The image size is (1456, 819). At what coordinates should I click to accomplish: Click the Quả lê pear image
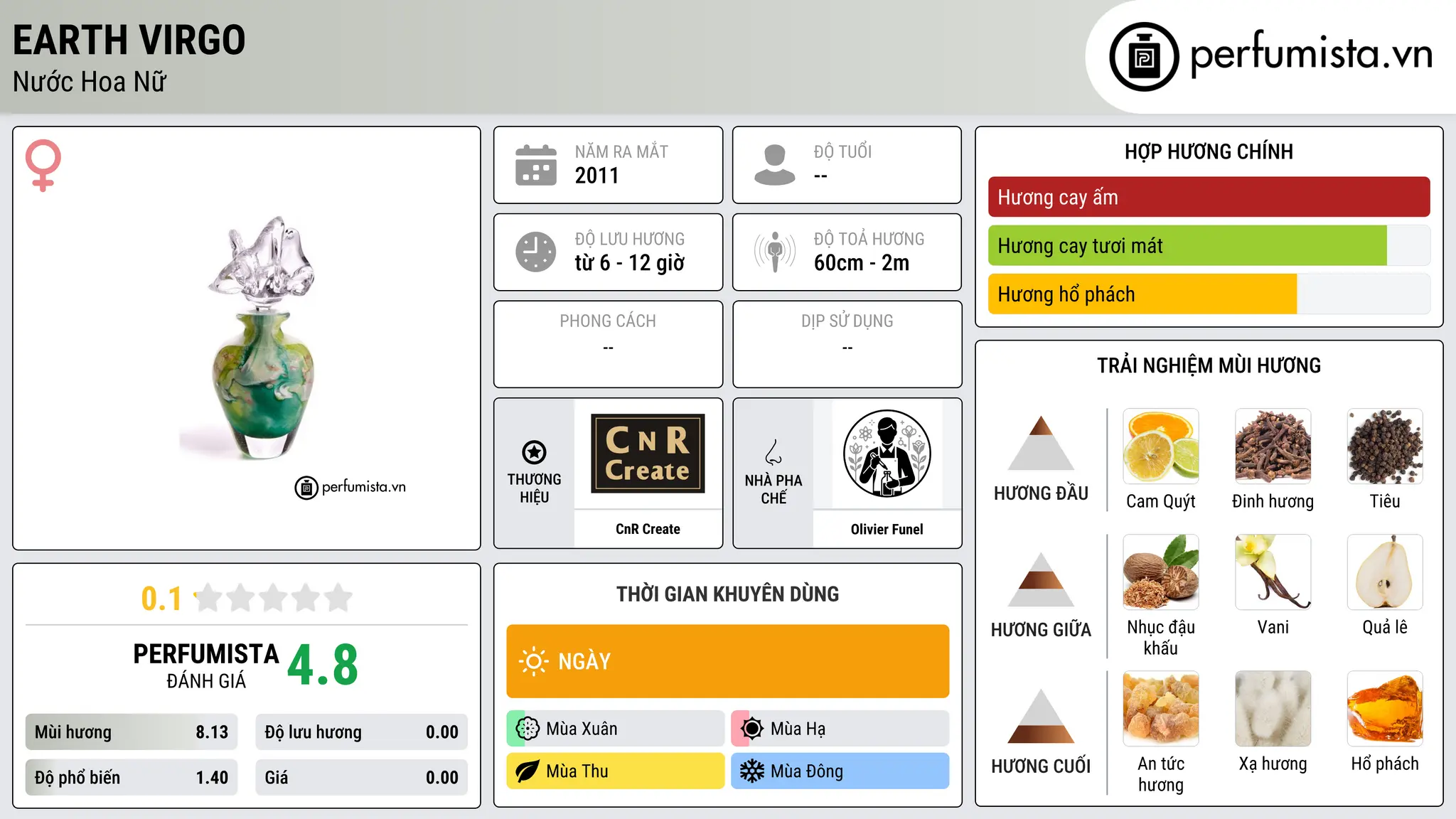click(x=1385, y=572)
